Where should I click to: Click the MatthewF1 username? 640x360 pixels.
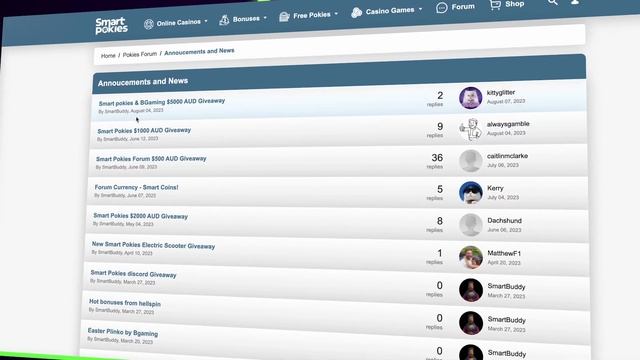pos(504,253)
